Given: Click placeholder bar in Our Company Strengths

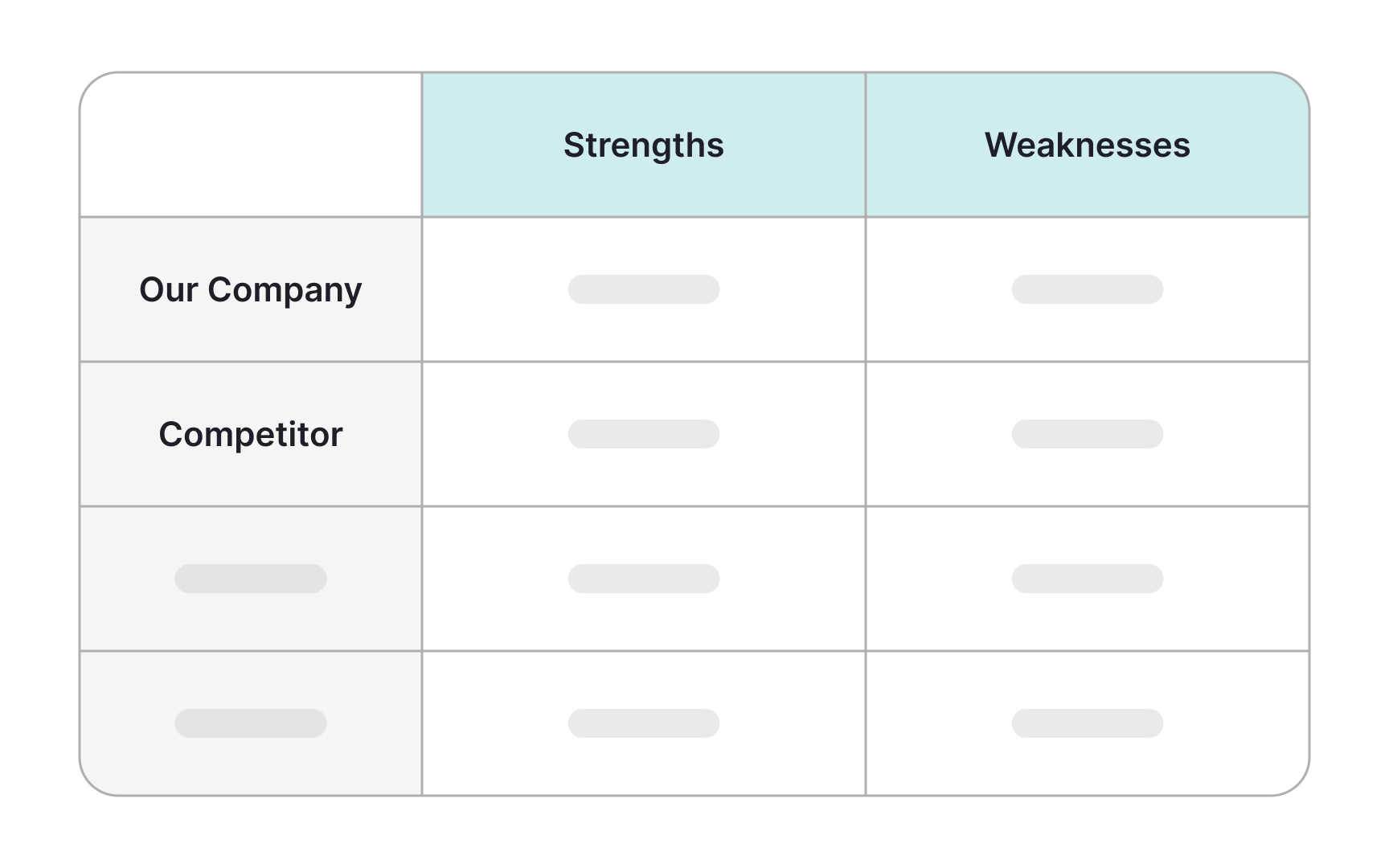Looking at the screenshot, I should click(643, 289).
